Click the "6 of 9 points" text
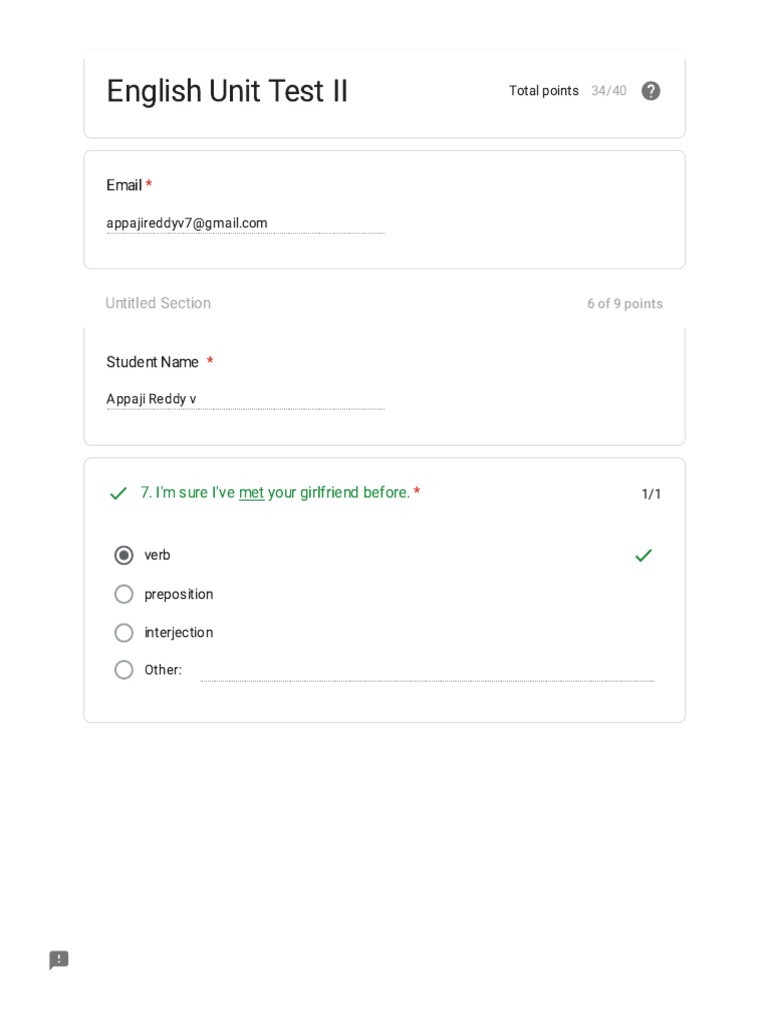Image resolution: width=768 pixels, height=1024 pixels. 624,304
